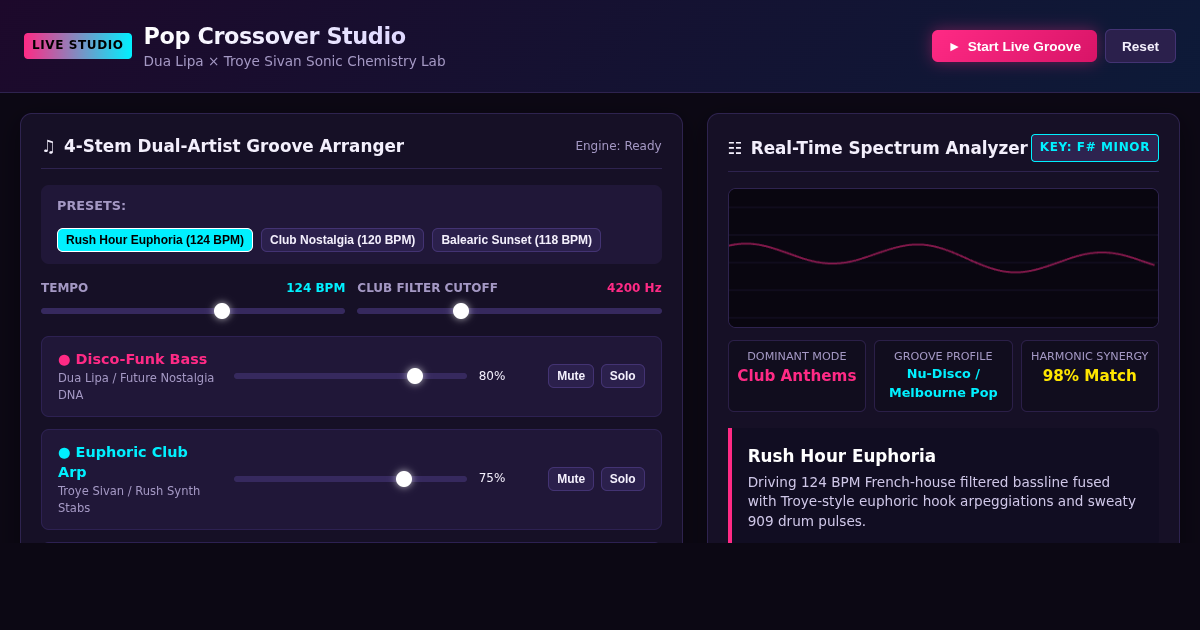
Task: Click the Tempo slider handle
Action: [x=222, y=311]
